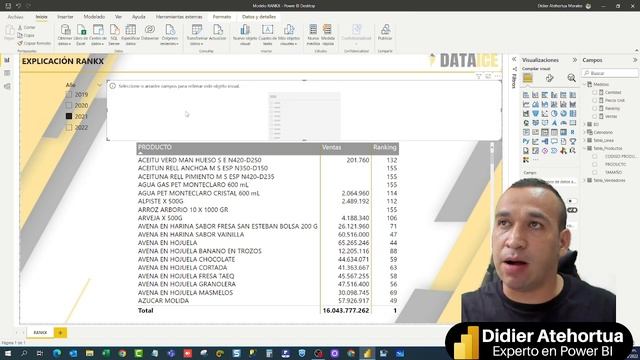
Task: Click Copiar formato button
Action: pyautogui.click(x=34, y=43)
